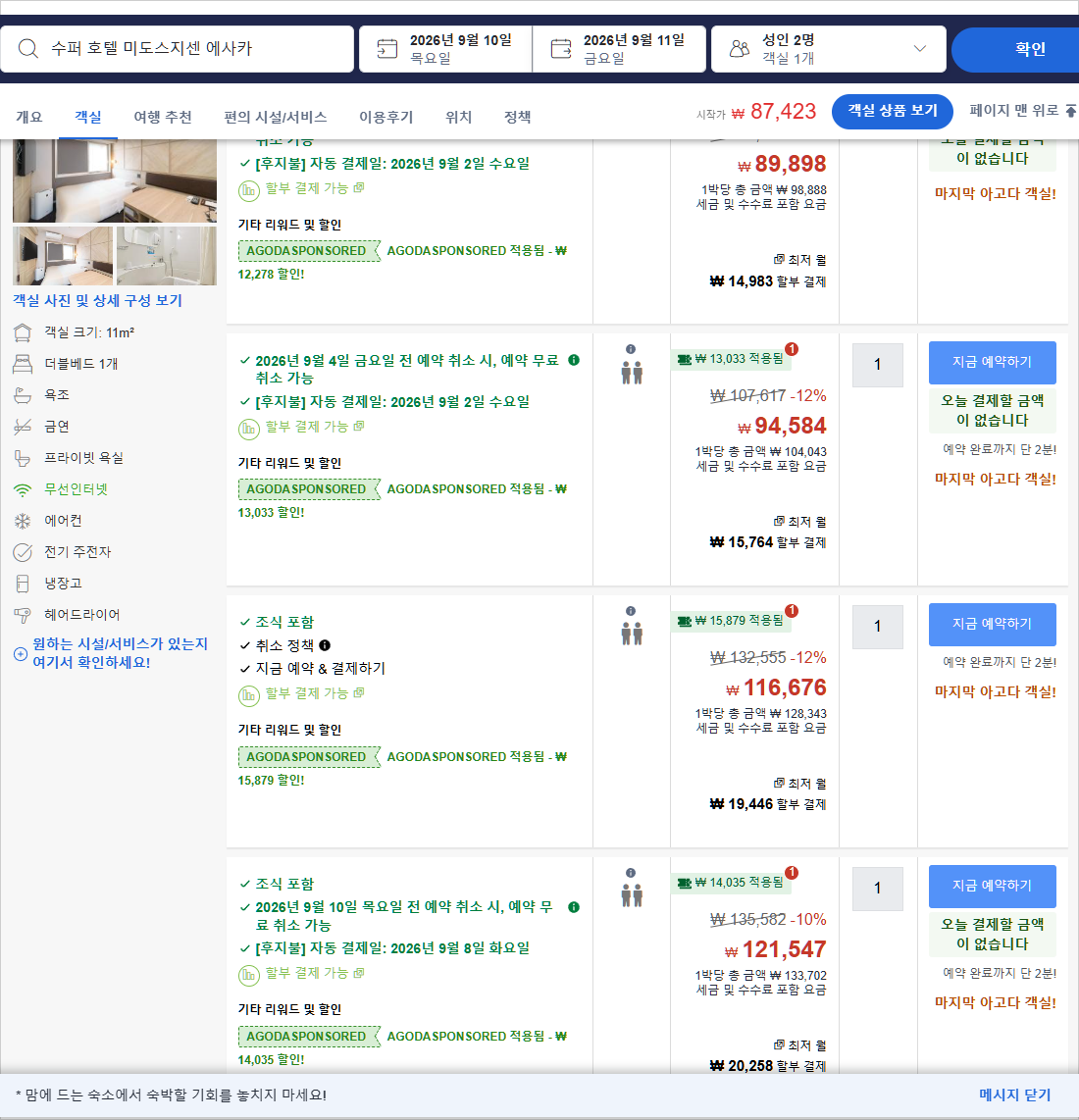Click ₩ 15,764 할부 결제 monthly link
Viewport: 1079px width, 1120px height.
click(x=768, y=542)
